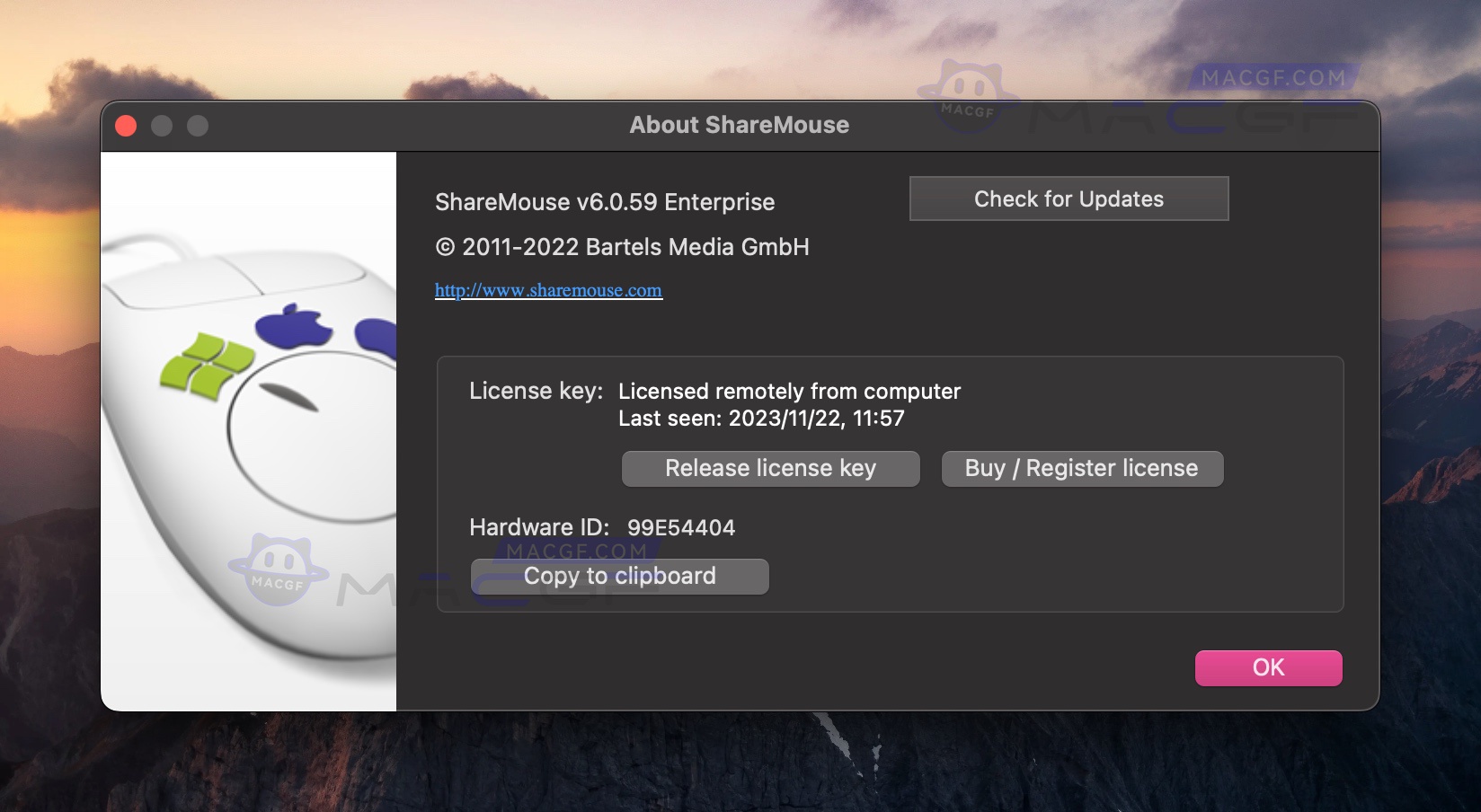Click Release license key
Image resolution: width=1481 pixels, height=812 pixels.
coord(769,468)
